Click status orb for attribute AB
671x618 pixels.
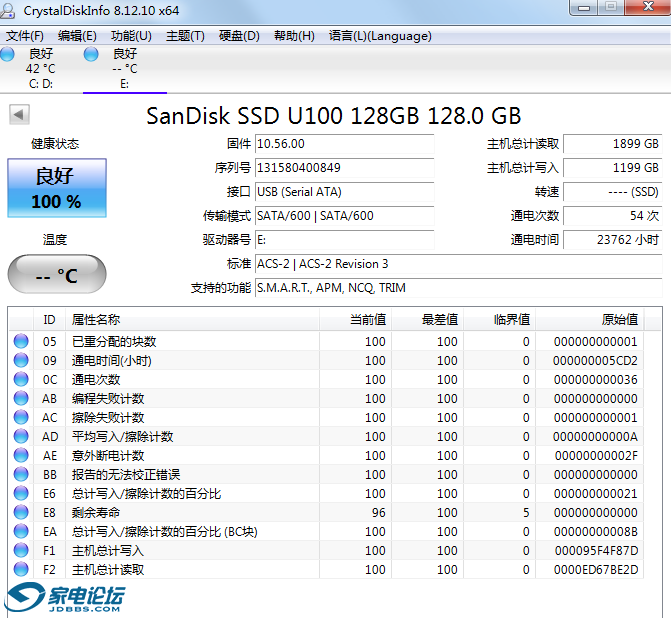tap(21, 398)
